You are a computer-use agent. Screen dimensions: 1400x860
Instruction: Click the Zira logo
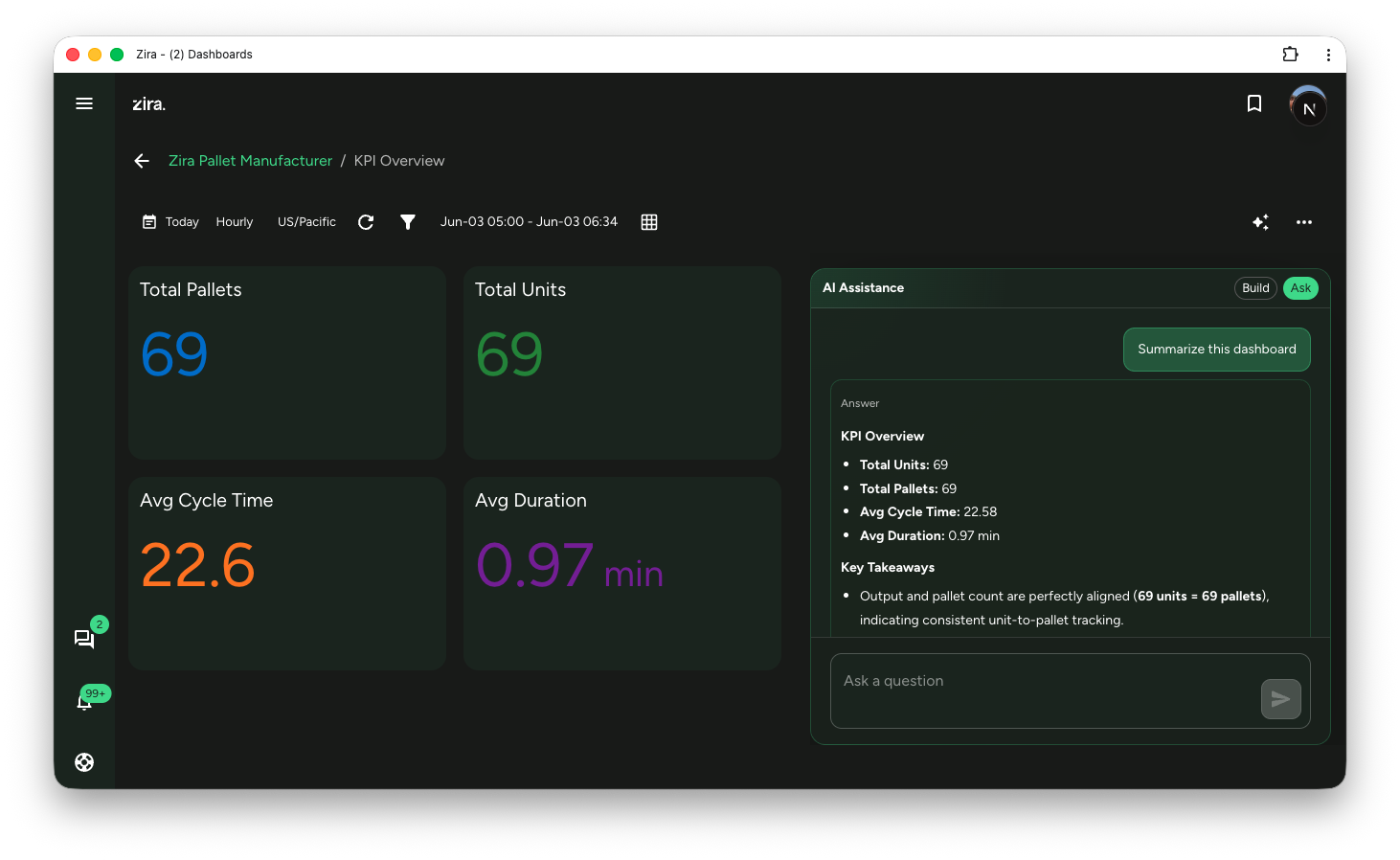click(x=148, y=103)
